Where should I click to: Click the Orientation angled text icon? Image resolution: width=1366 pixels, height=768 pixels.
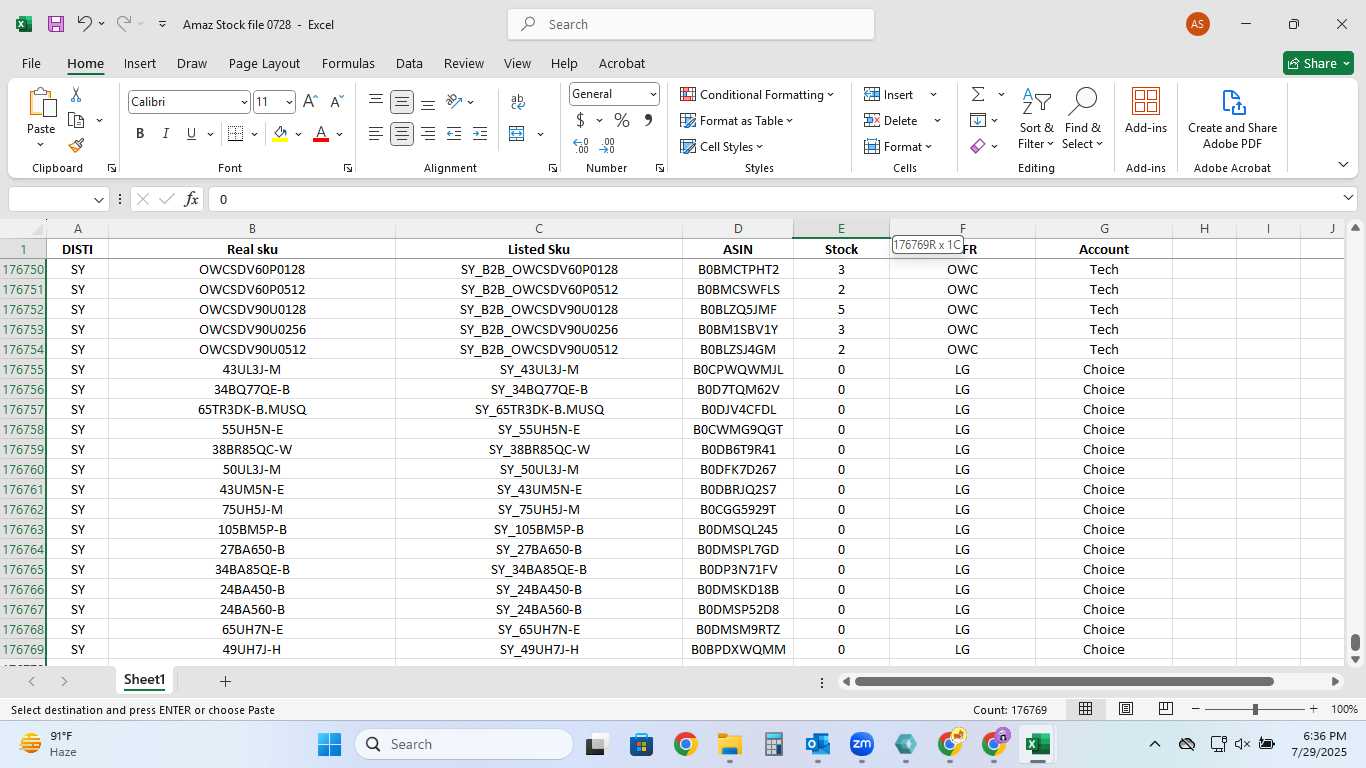pos(454,102)
